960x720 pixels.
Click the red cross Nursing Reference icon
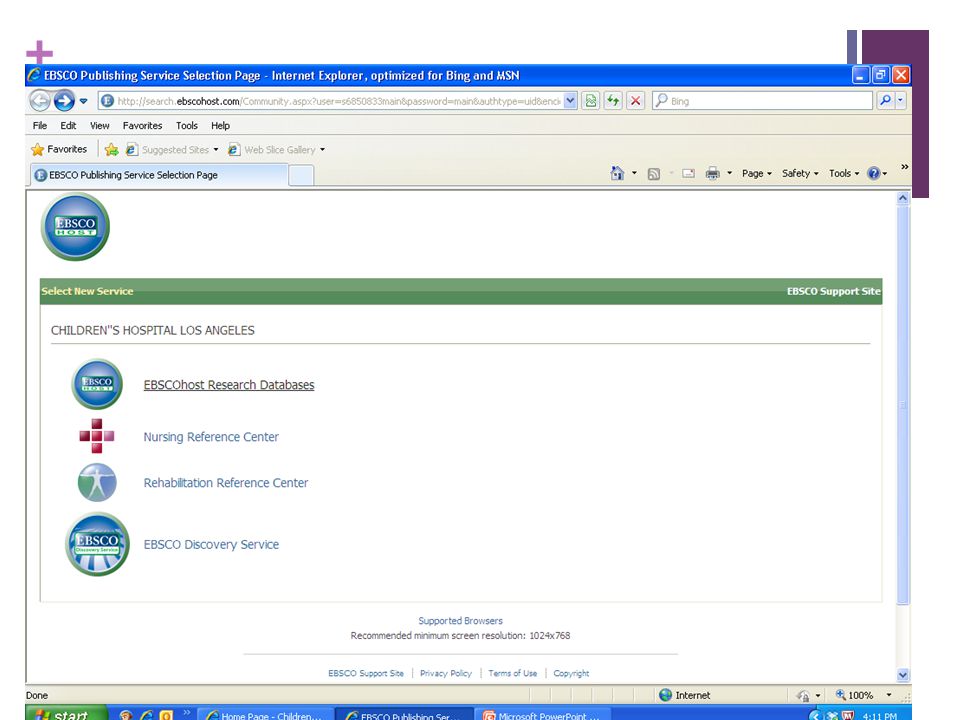pos(97,436)
